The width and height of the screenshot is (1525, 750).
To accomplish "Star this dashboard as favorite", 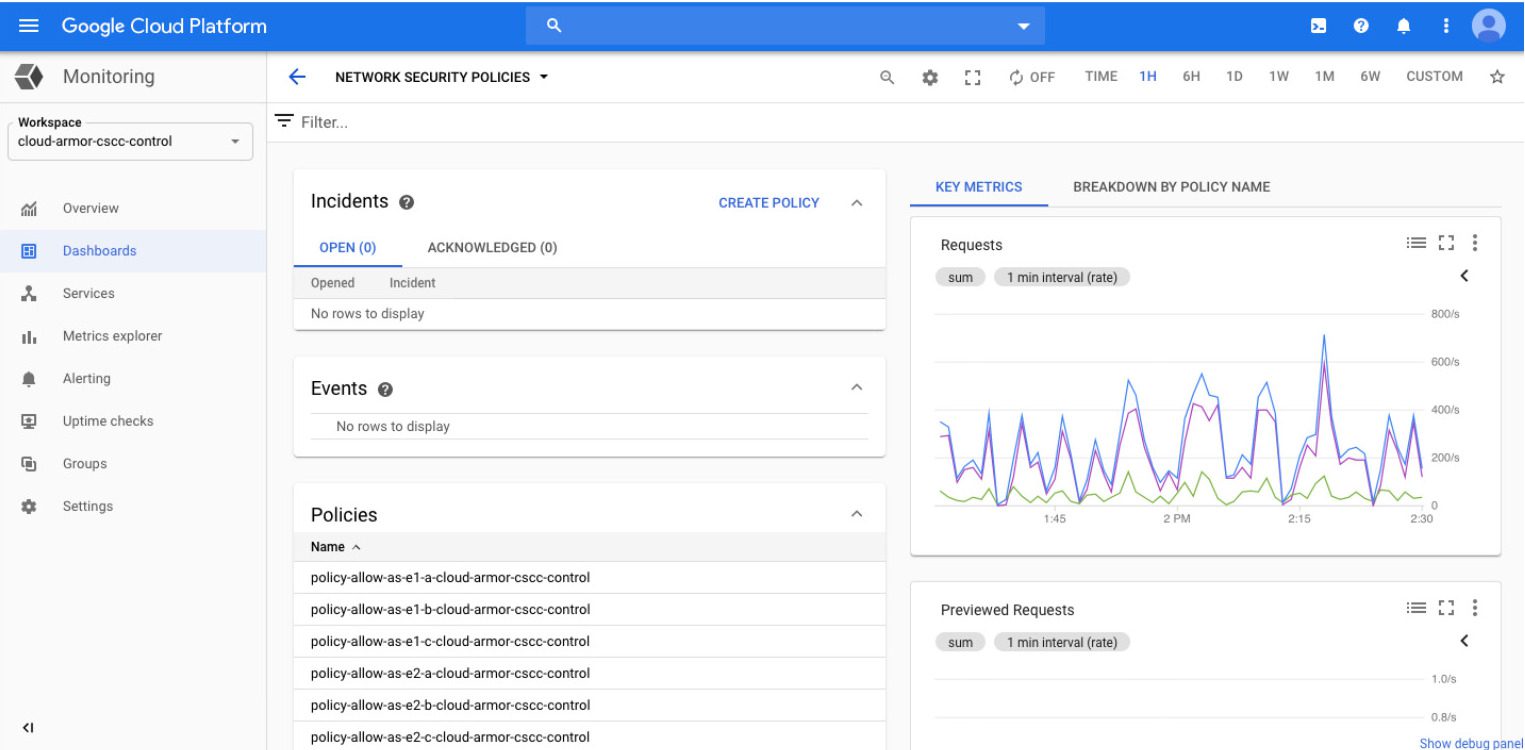I will tap(1497, 76).
